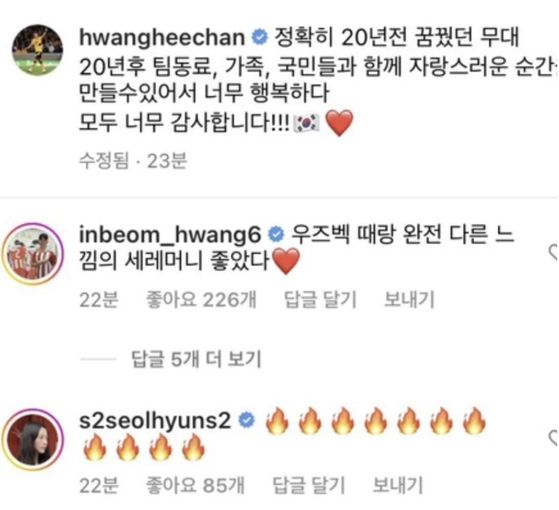559x510 pixels.
Task: Open s2seolhyuns2's profile picture
Action: pos(33,439)
